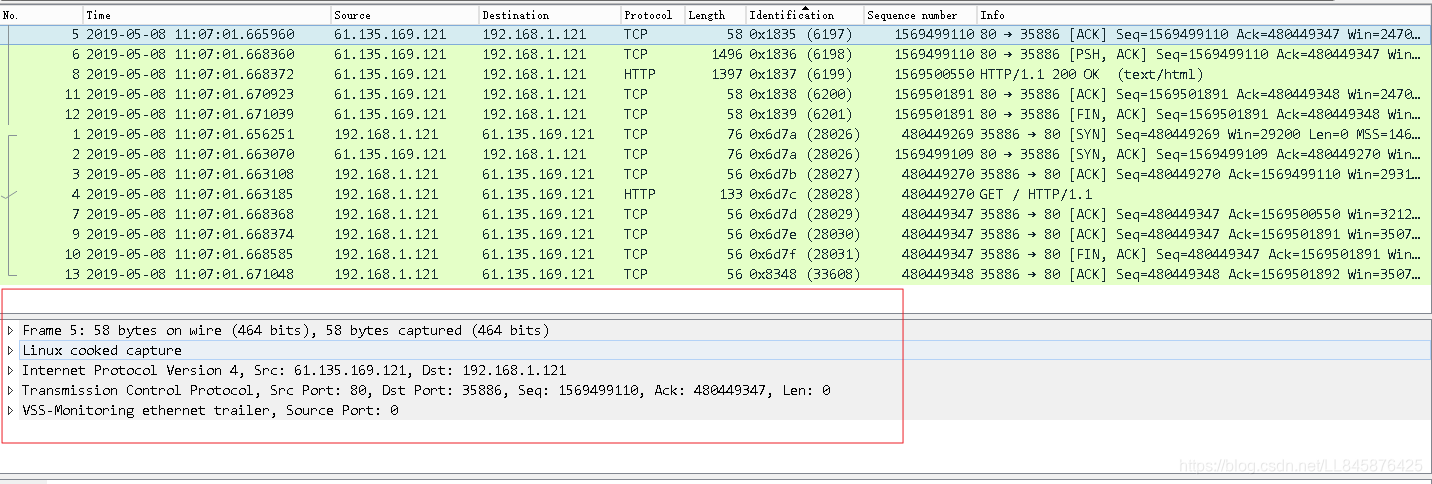Expand the Frame 5 details row
1432x484 pixels.
(x=11, y=330)
